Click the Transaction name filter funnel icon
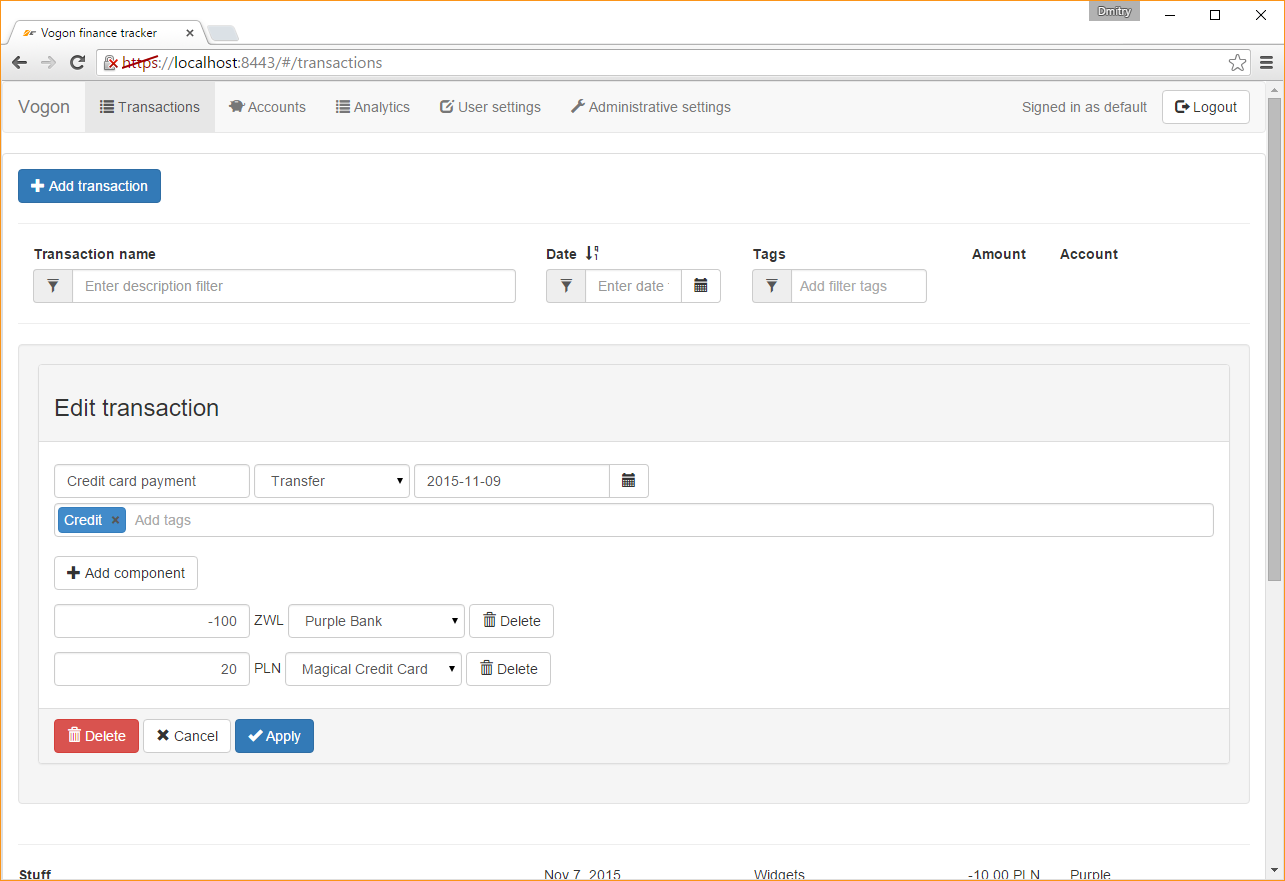This screenshot has width=1285, height=881. [53, 286]
